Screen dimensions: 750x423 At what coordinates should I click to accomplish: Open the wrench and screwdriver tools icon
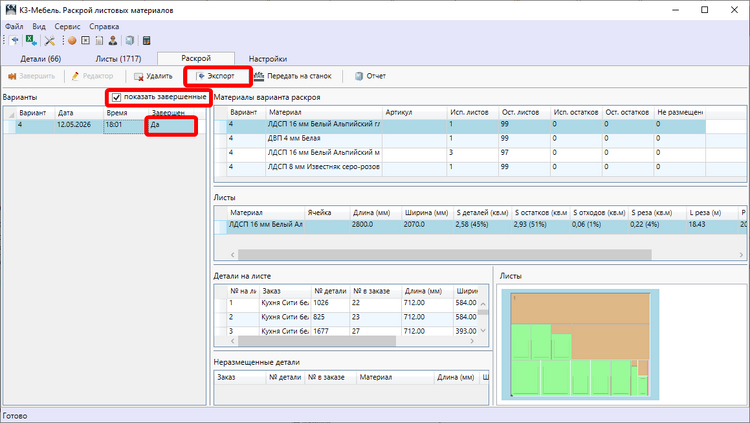[x=50, y=41]
